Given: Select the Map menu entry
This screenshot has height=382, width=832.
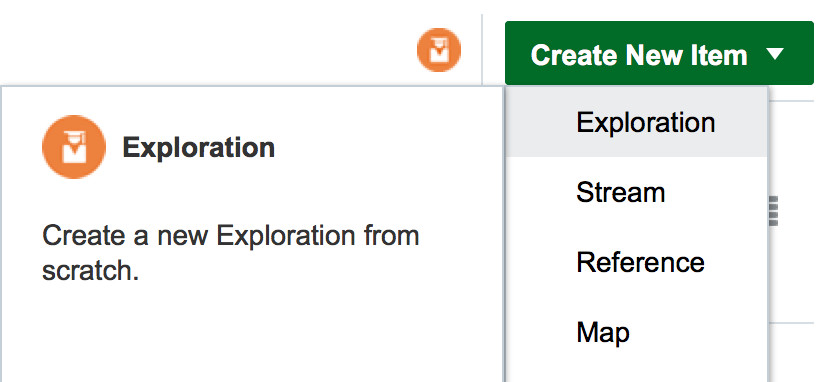Looking at the screenshot, I should tap(603, 333).
